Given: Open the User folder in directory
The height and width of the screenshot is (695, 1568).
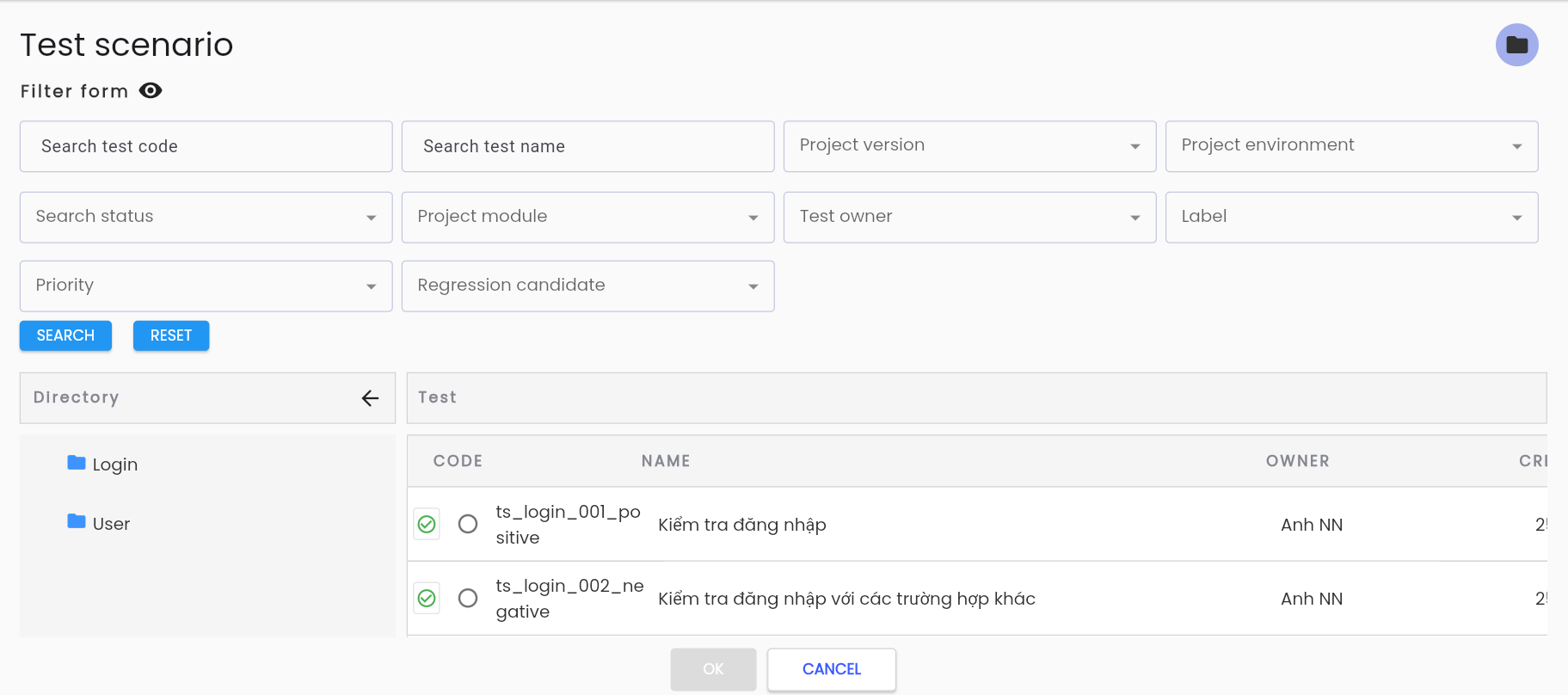Looking at the screenshot, I should tap(99, 523).
